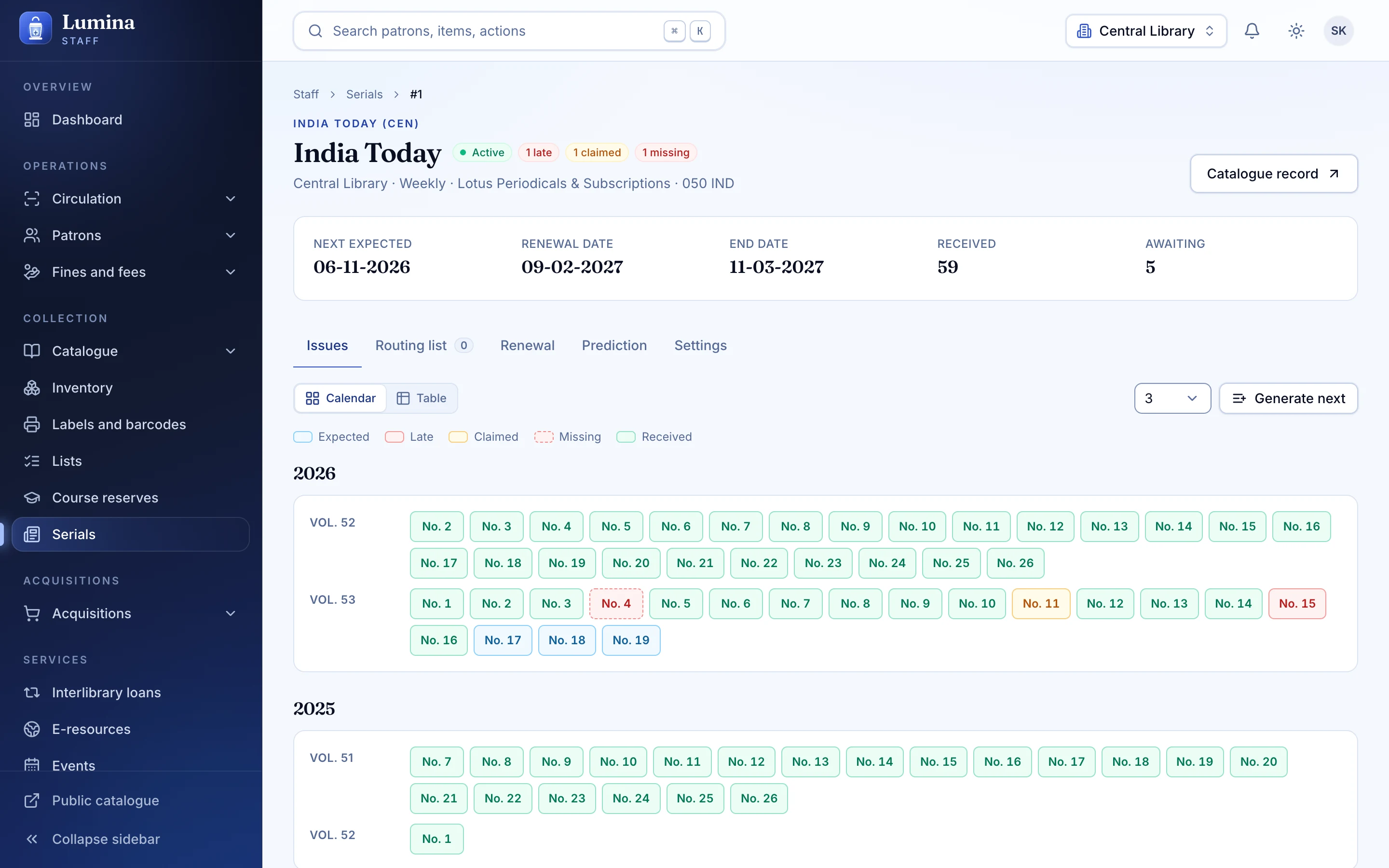1389x868 pixels.
Task: Open the Central Library branch selector
Action: click(x=1145, y=31)
